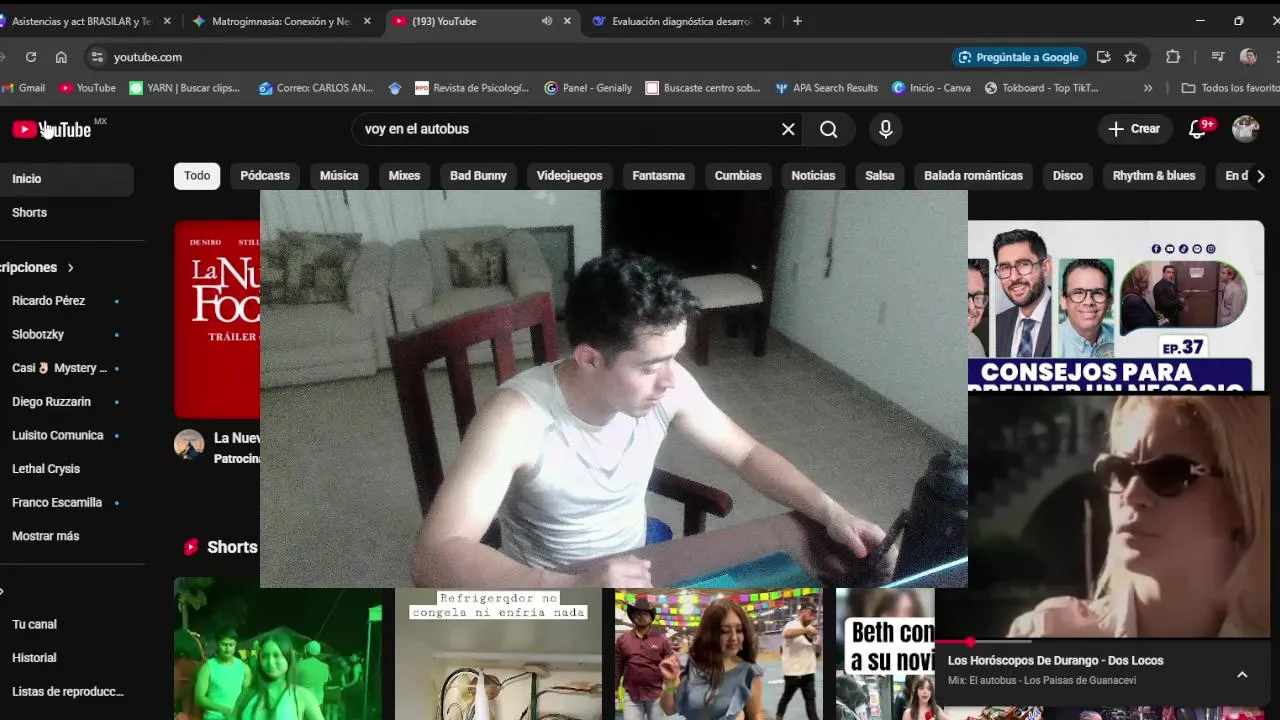This screenshot has height=720, width=1280.
Task: Open the notifications bell
Action: coord(1198,129)
